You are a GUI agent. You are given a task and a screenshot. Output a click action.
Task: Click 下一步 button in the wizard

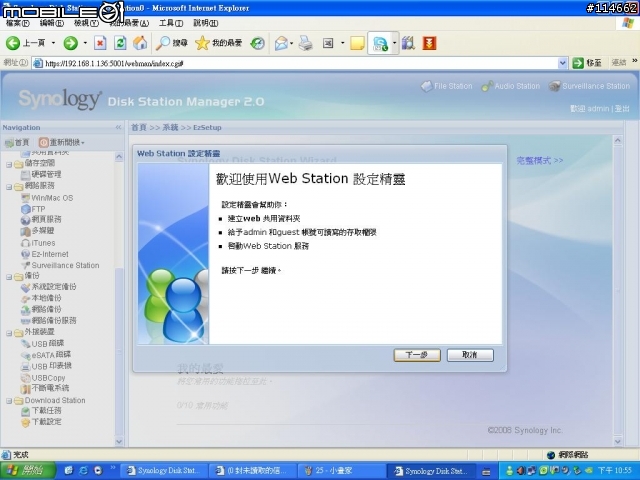coord(417,355)
